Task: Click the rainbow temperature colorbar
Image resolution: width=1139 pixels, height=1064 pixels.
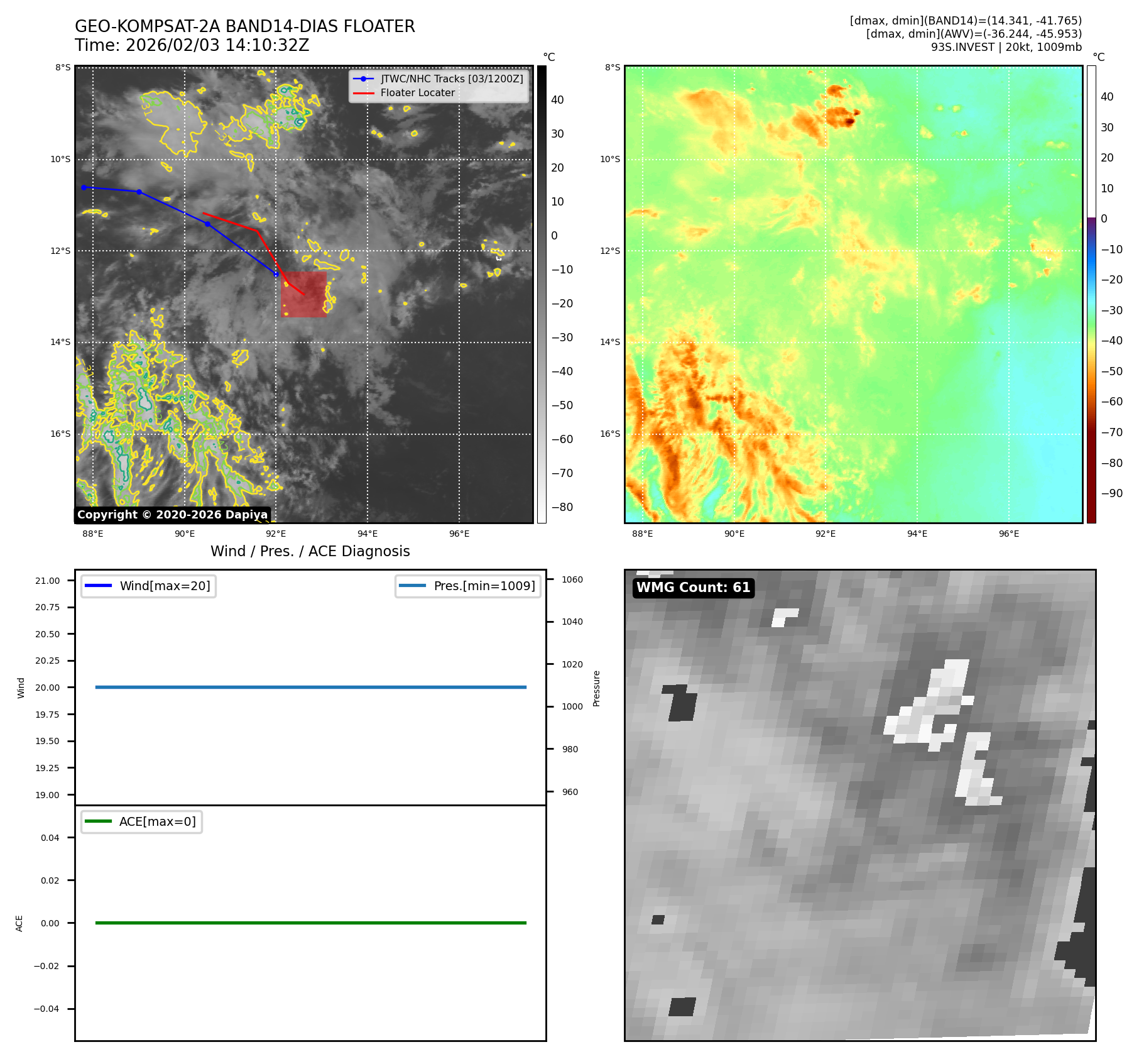Action: (1091, 294)
